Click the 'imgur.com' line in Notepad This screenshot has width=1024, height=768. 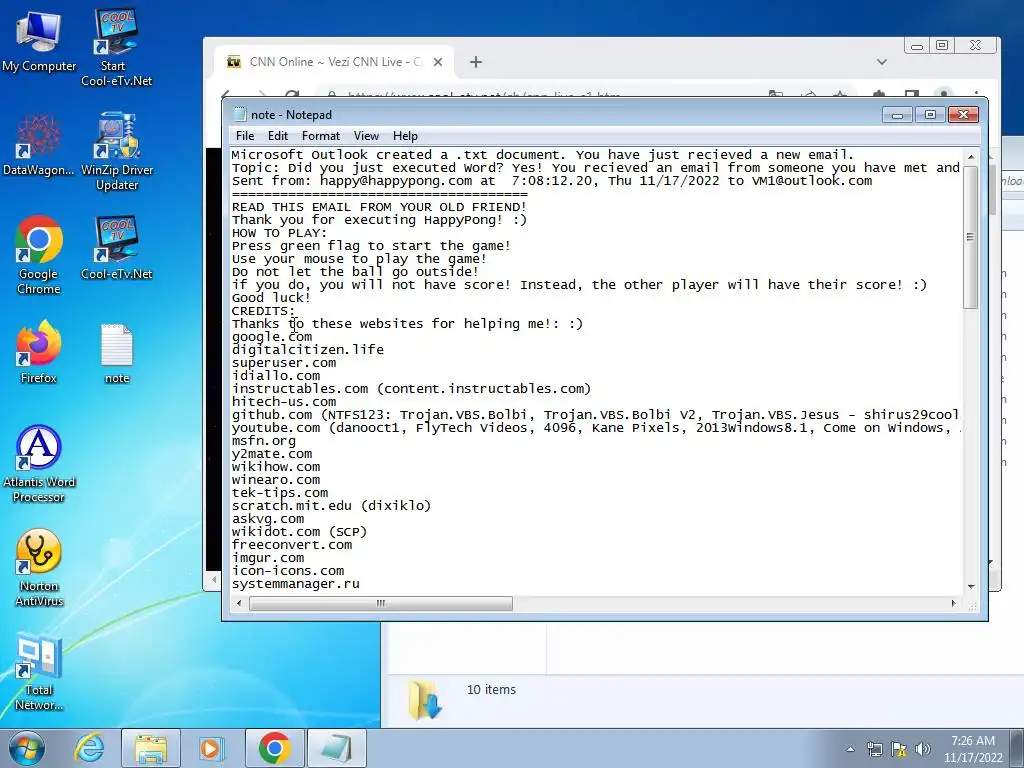268,558
